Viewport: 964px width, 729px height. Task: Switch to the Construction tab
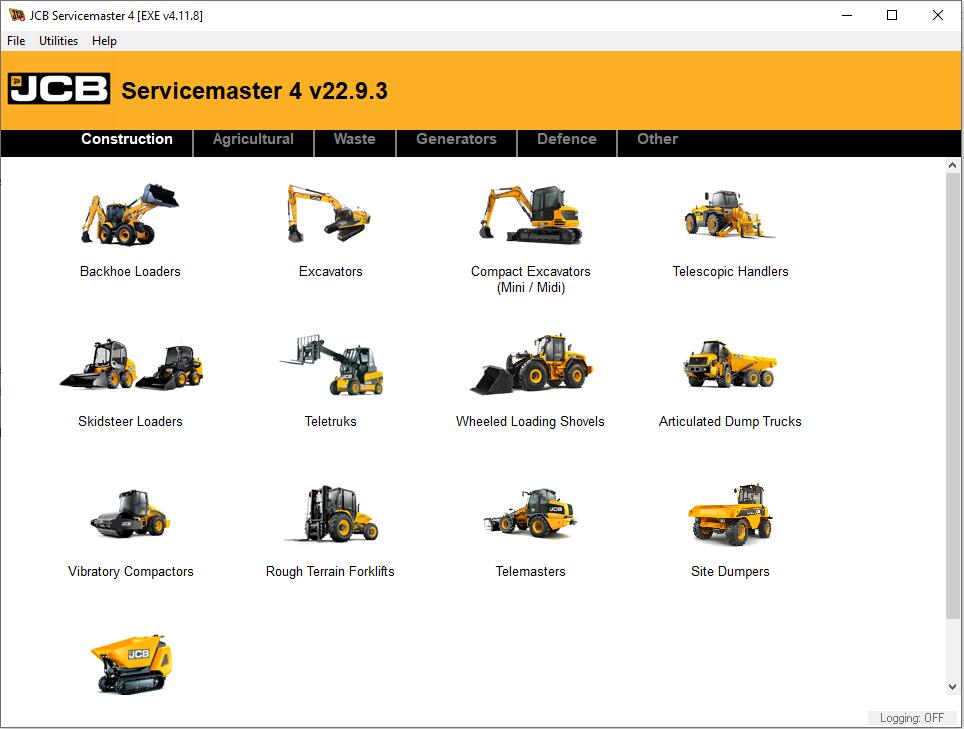tap(127, 139)
